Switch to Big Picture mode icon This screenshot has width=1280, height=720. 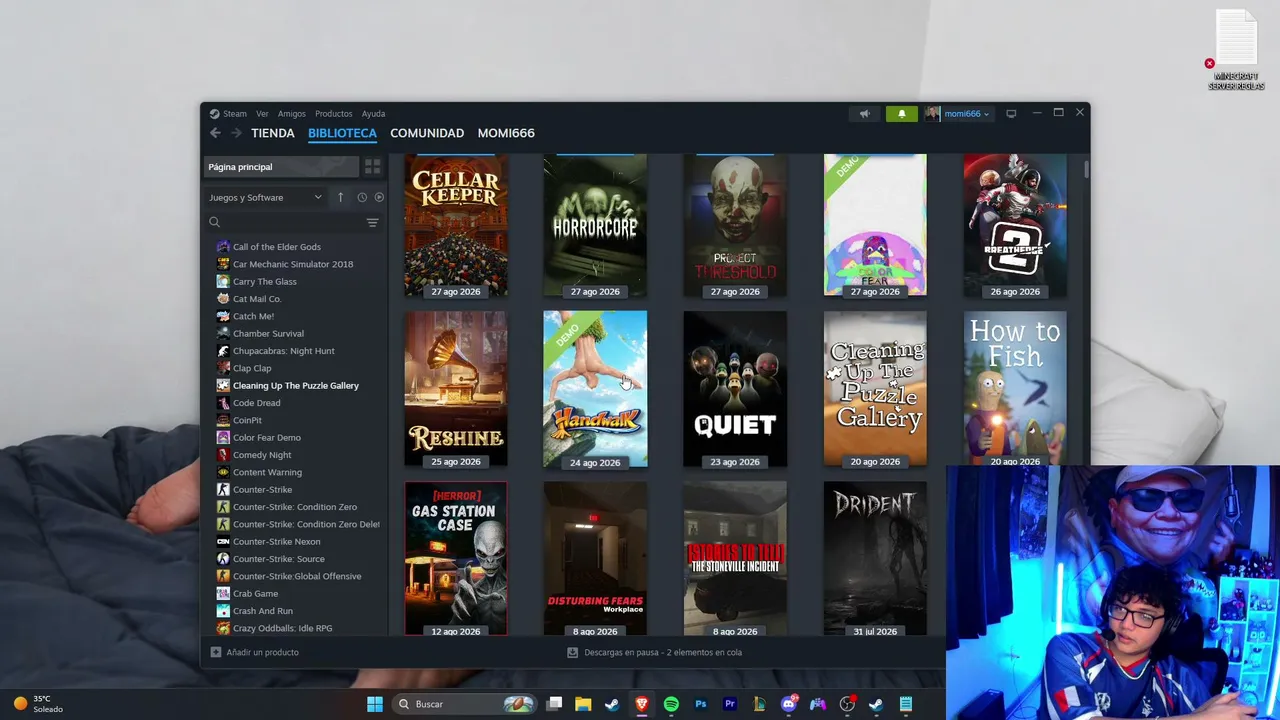pos(1011,114)
